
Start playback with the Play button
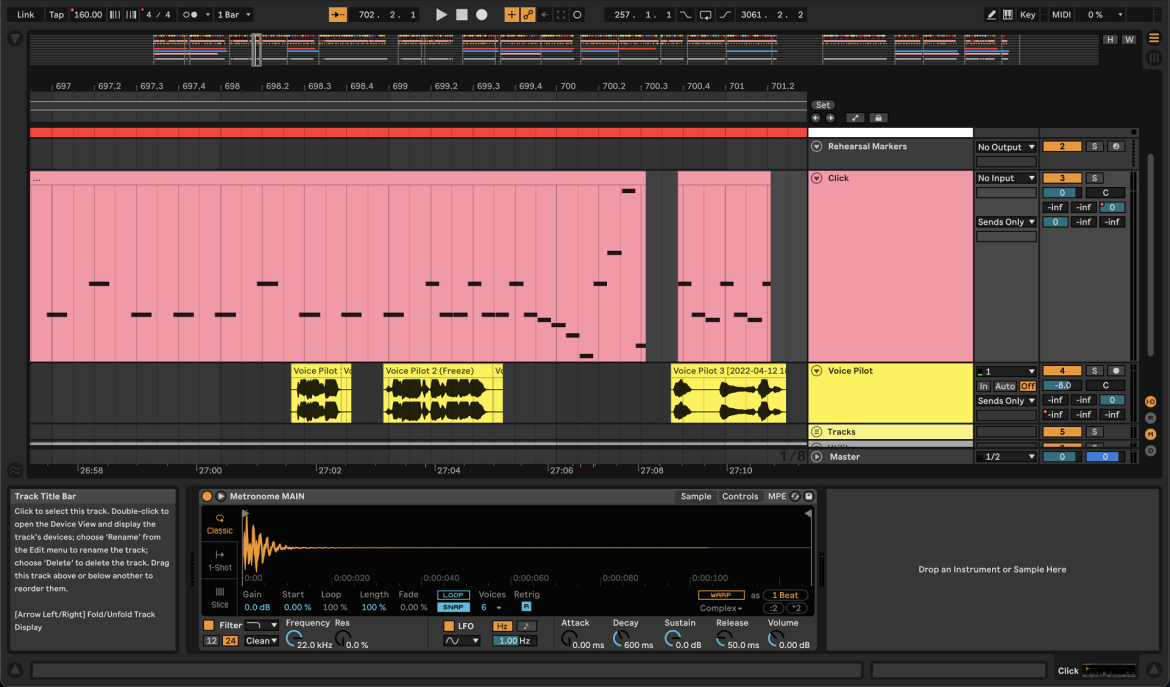[x=441, y=14]
